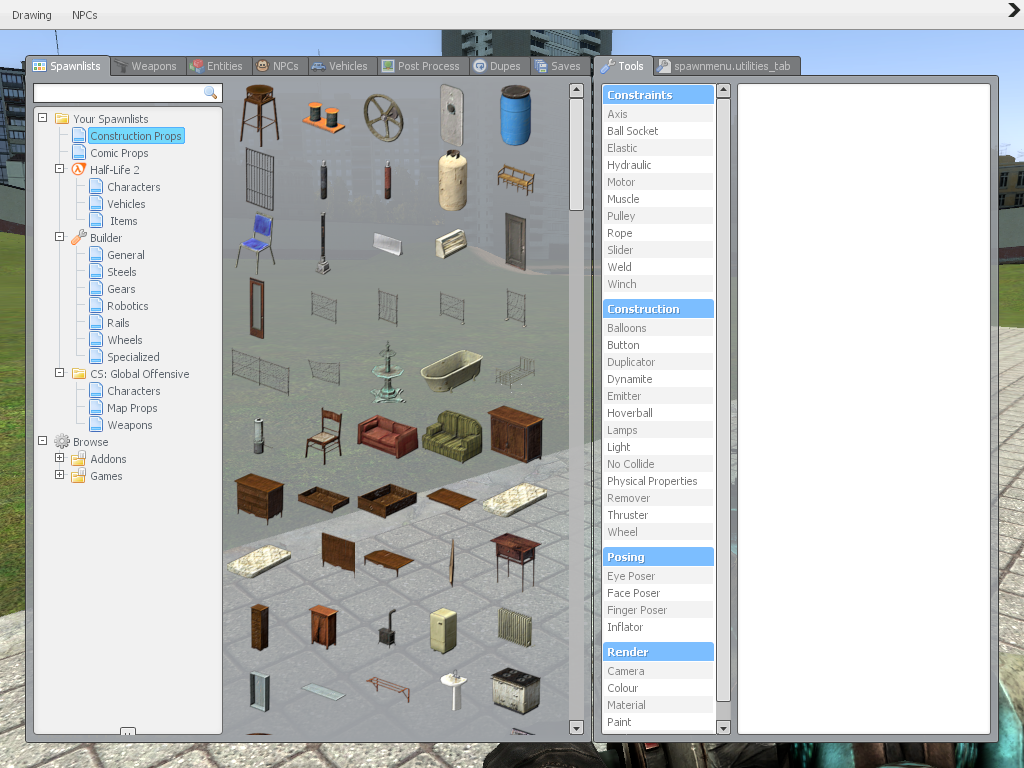Expand the Addons folder
Image resolution: width=1024 pixels, height=768 pixels.
(59, 458)
